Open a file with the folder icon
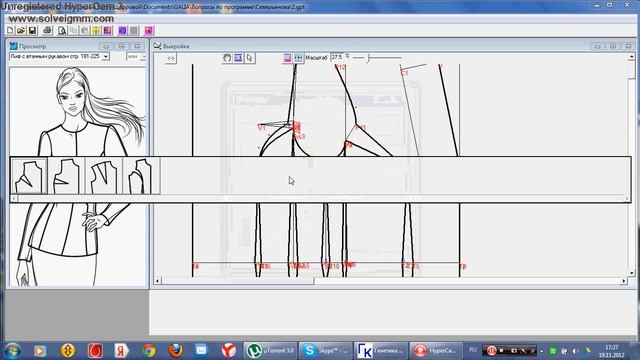Viewport: 640px width, 360px height. point(21,31)
